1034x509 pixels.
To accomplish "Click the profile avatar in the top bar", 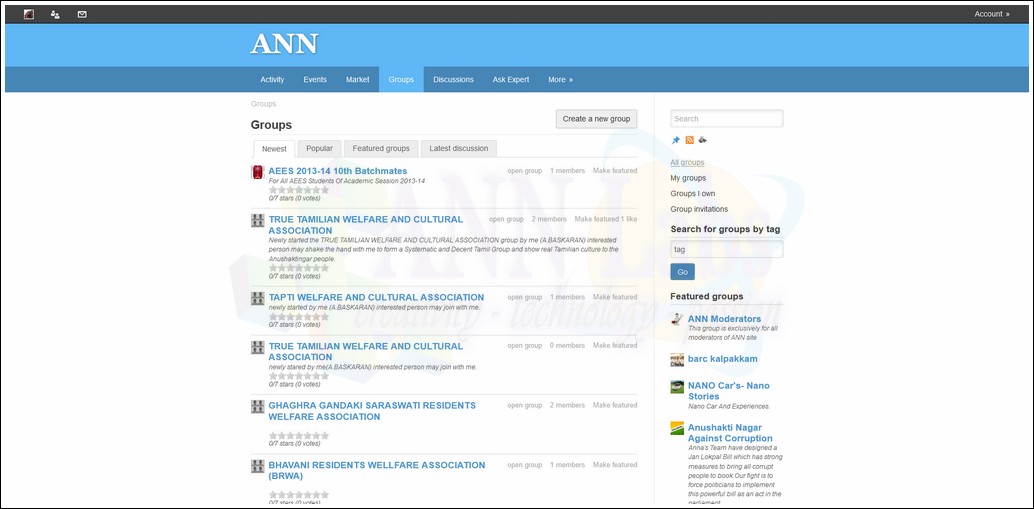I will (x=28, y=14).
